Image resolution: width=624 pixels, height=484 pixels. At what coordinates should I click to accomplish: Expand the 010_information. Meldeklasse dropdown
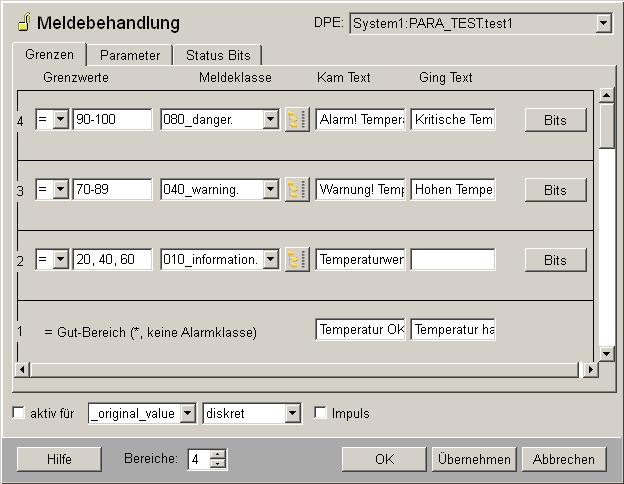tap(270, 259)
